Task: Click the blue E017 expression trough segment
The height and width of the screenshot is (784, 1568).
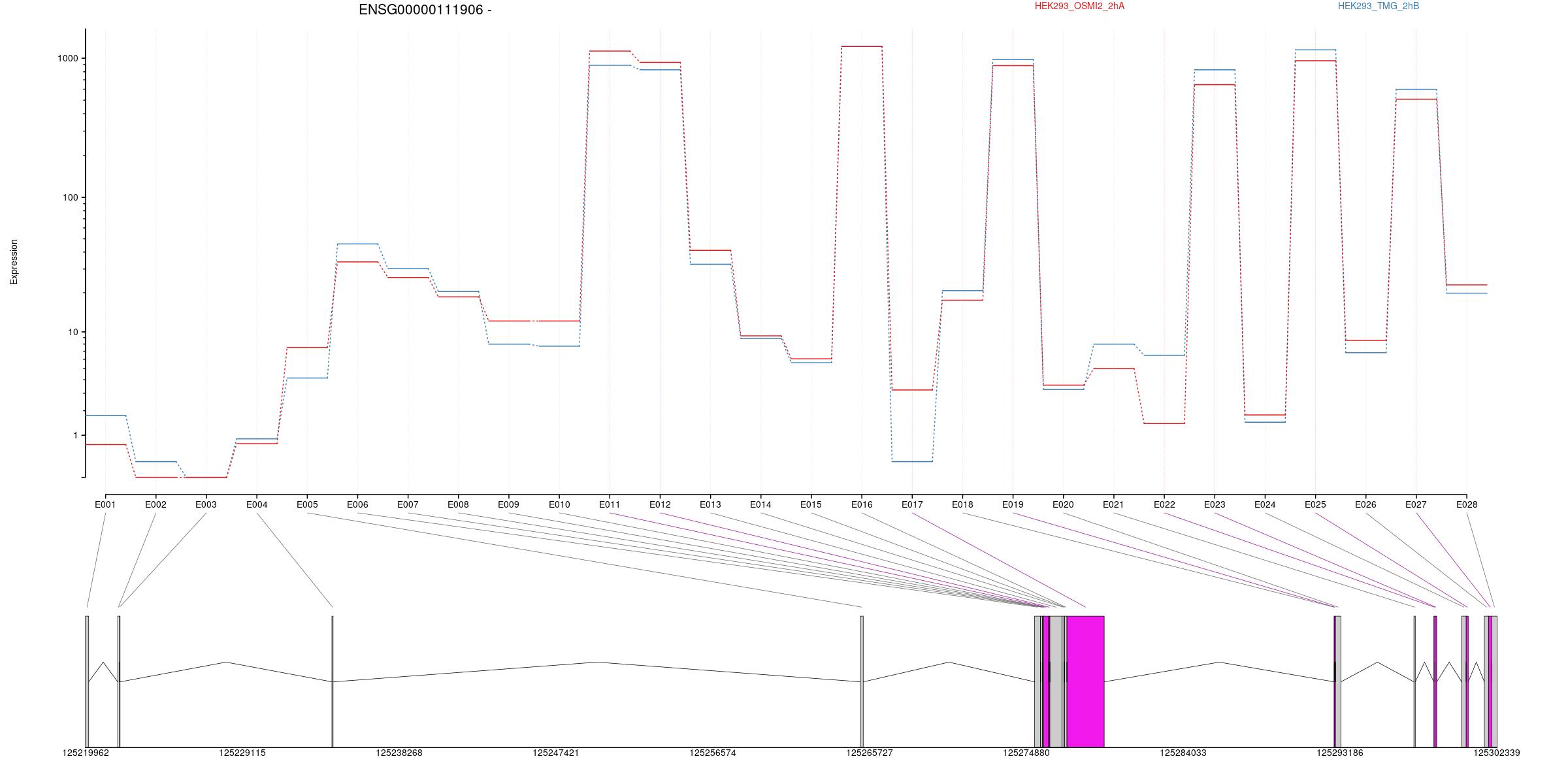Action: [x=912, y=461]
